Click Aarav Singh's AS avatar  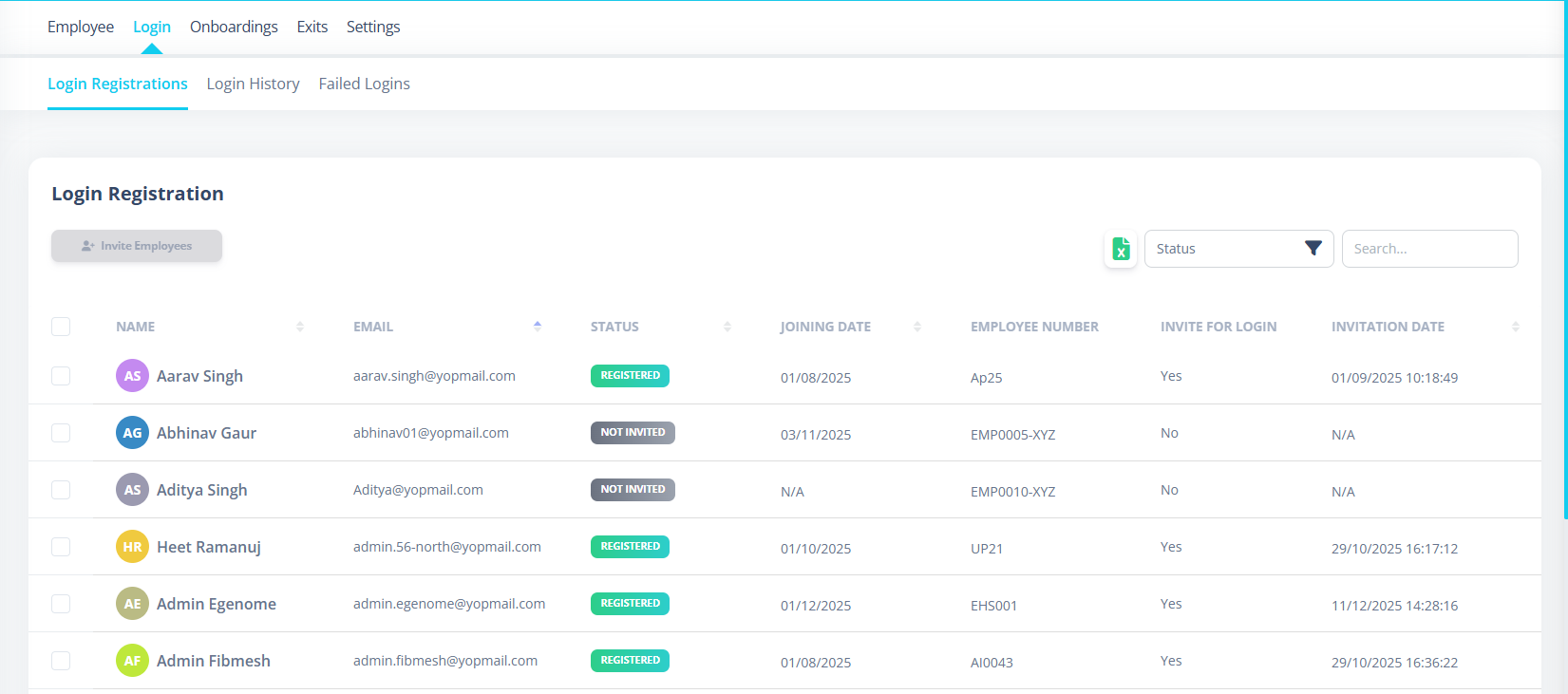(132, 376)
